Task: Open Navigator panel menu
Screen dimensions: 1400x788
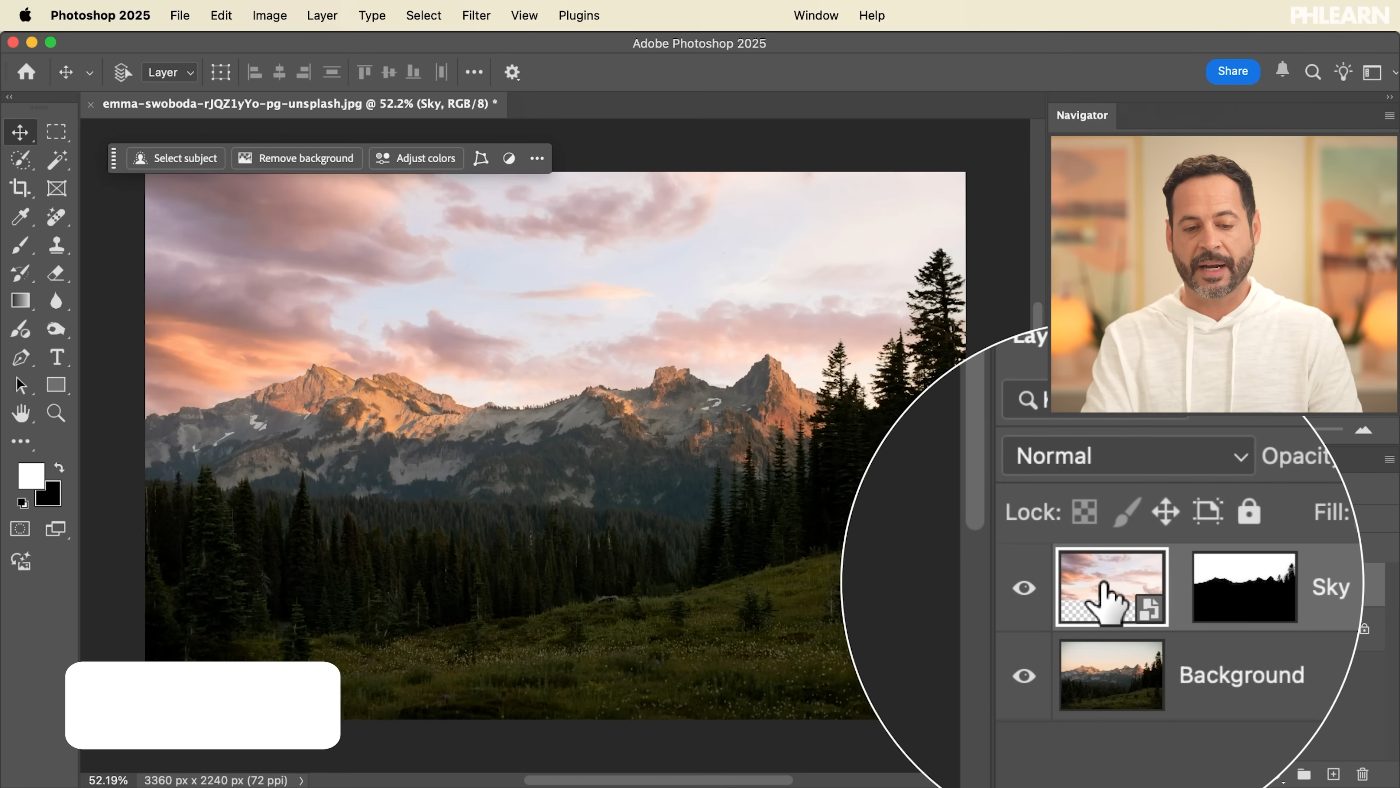Action: (x=1389, y=116)
